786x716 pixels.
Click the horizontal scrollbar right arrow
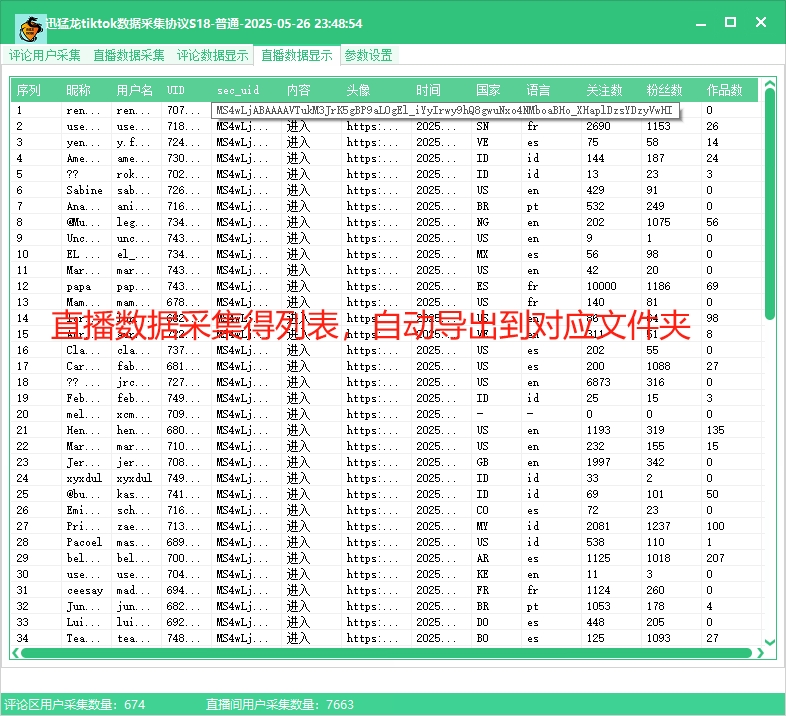(760, 653)
